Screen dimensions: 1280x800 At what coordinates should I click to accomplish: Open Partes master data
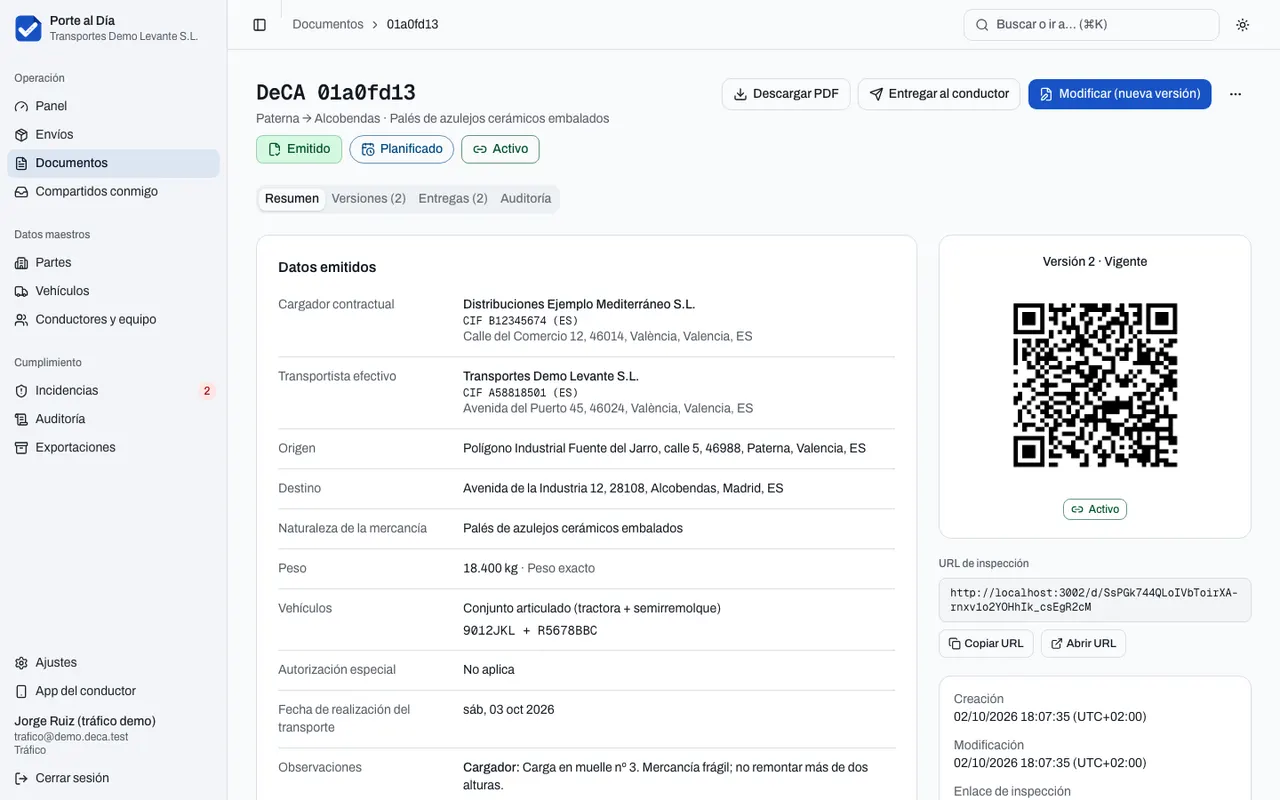tap(113, 263)
